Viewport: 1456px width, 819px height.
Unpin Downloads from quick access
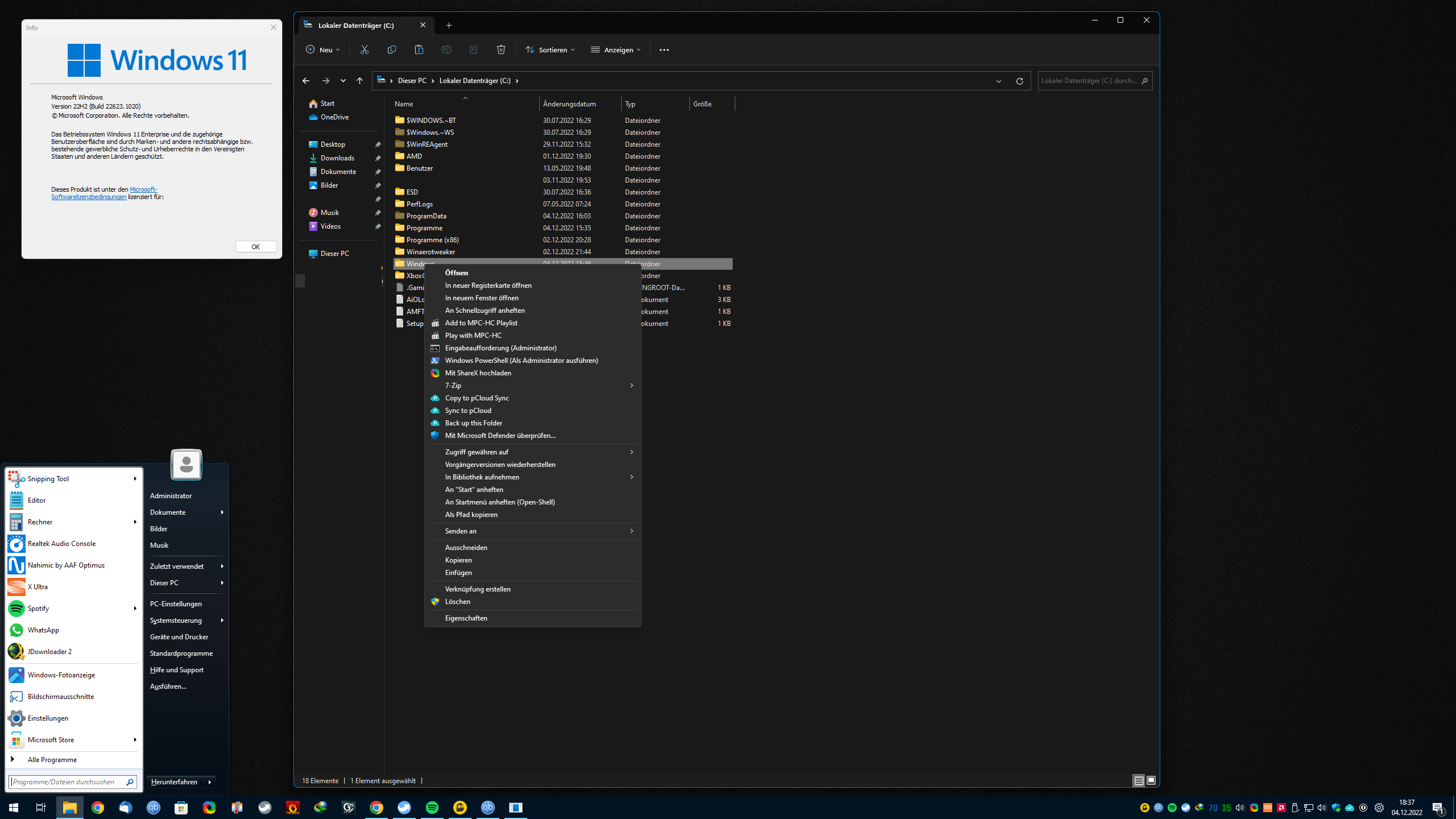378,158
